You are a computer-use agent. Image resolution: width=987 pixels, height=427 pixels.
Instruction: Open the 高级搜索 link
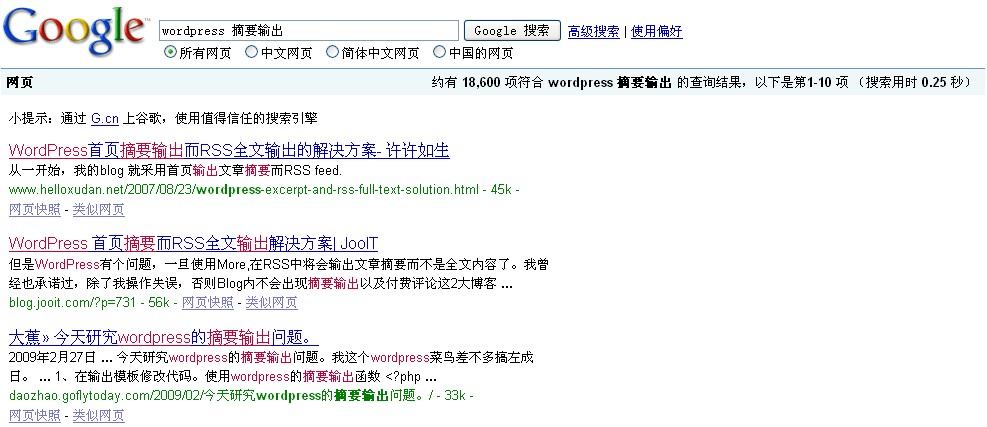pos(593,31)
